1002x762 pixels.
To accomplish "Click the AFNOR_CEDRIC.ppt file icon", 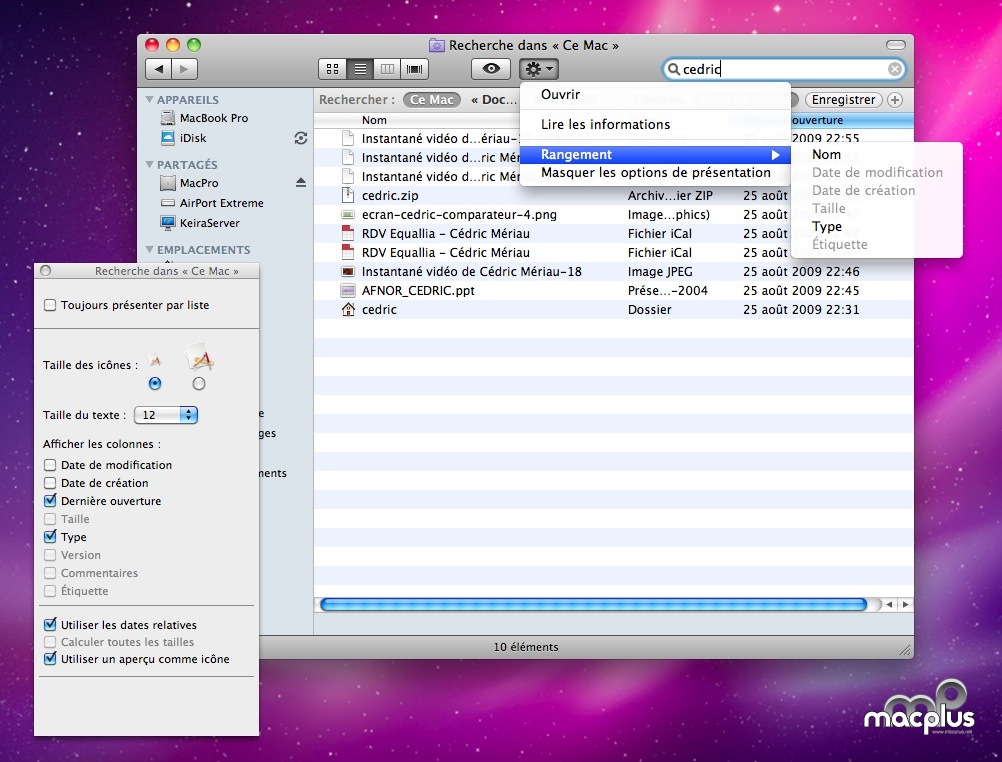I will (348, 290).
